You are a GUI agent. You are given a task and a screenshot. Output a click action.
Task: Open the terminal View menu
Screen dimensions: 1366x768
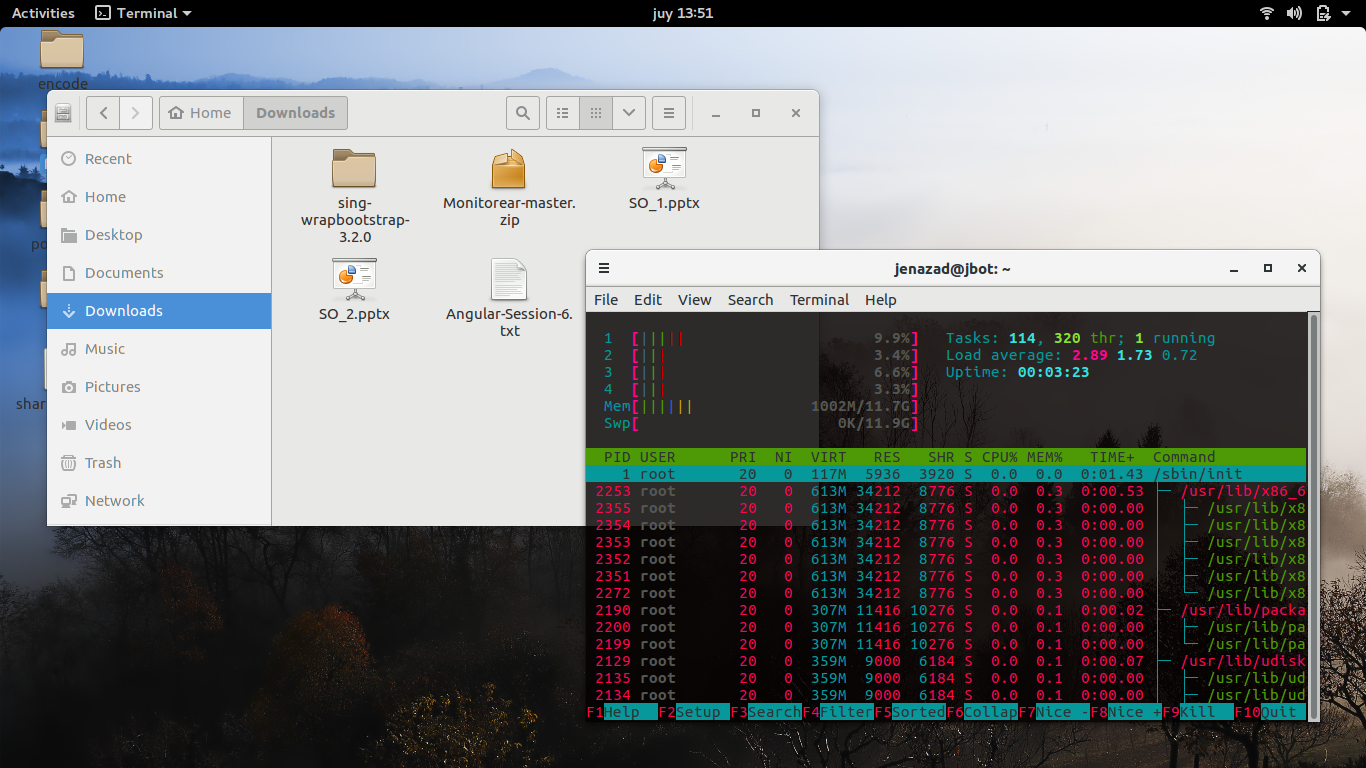tap(695, 300)
